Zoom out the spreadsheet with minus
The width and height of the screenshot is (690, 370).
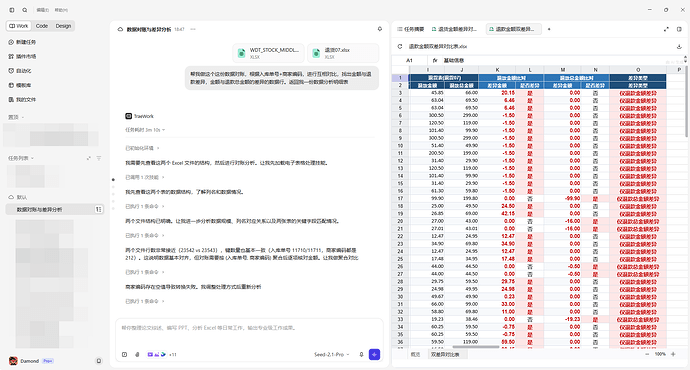[x=647, y=354]
